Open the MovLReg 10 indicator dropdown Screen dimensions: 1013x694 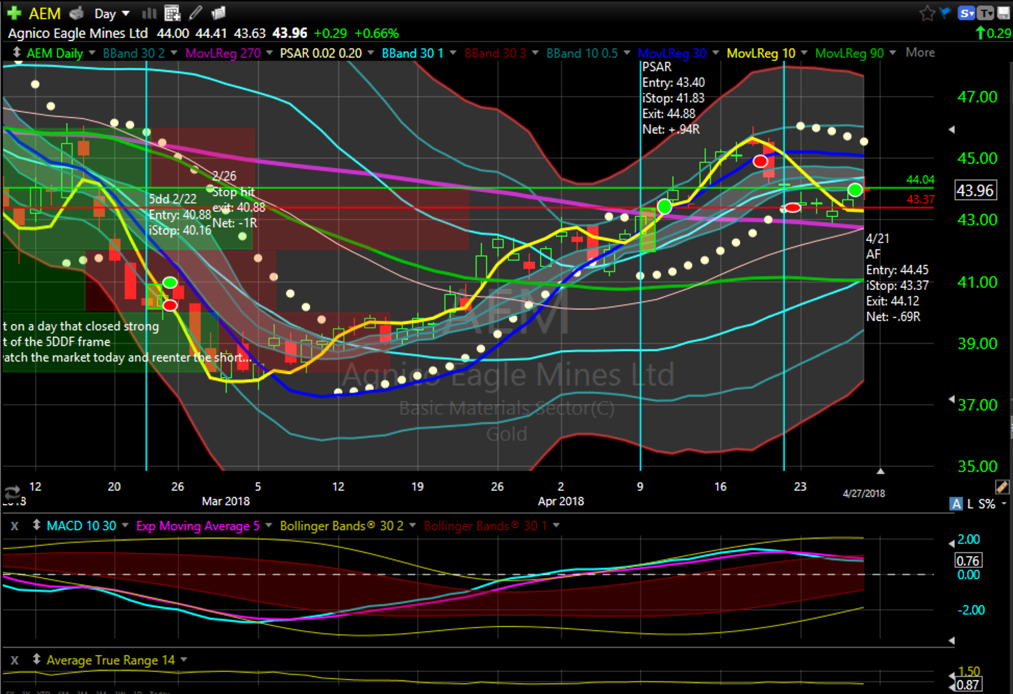804,53
